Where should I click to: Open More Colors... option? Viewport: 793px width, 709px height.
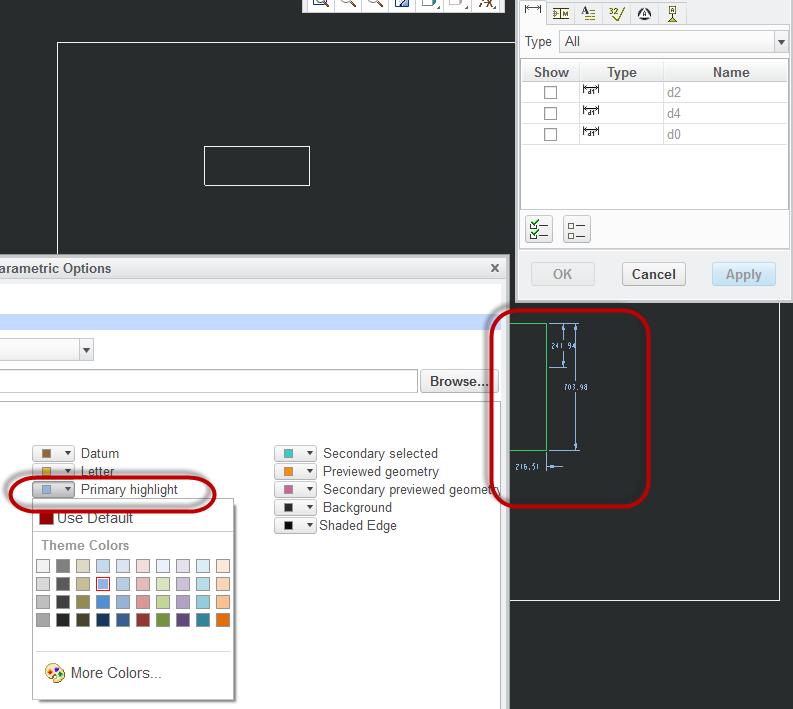[x=116, y=673]
